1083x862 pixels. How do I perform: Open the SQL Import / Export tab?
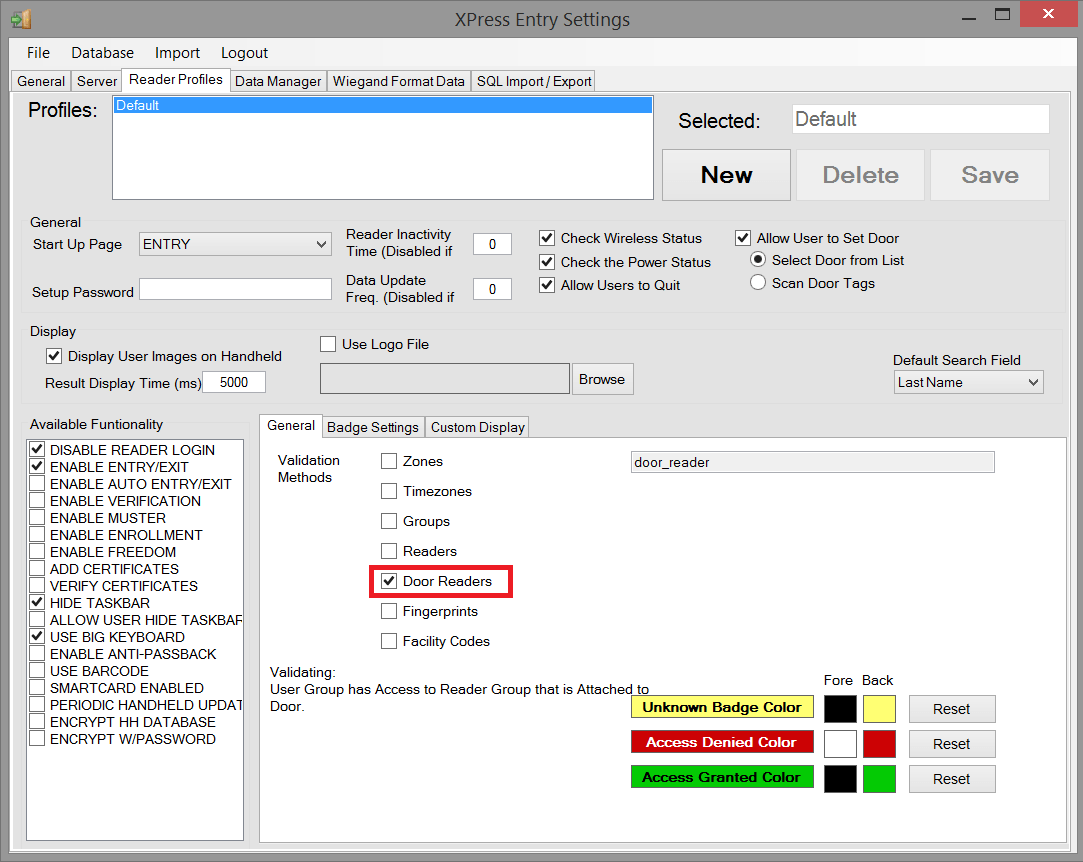534,82
